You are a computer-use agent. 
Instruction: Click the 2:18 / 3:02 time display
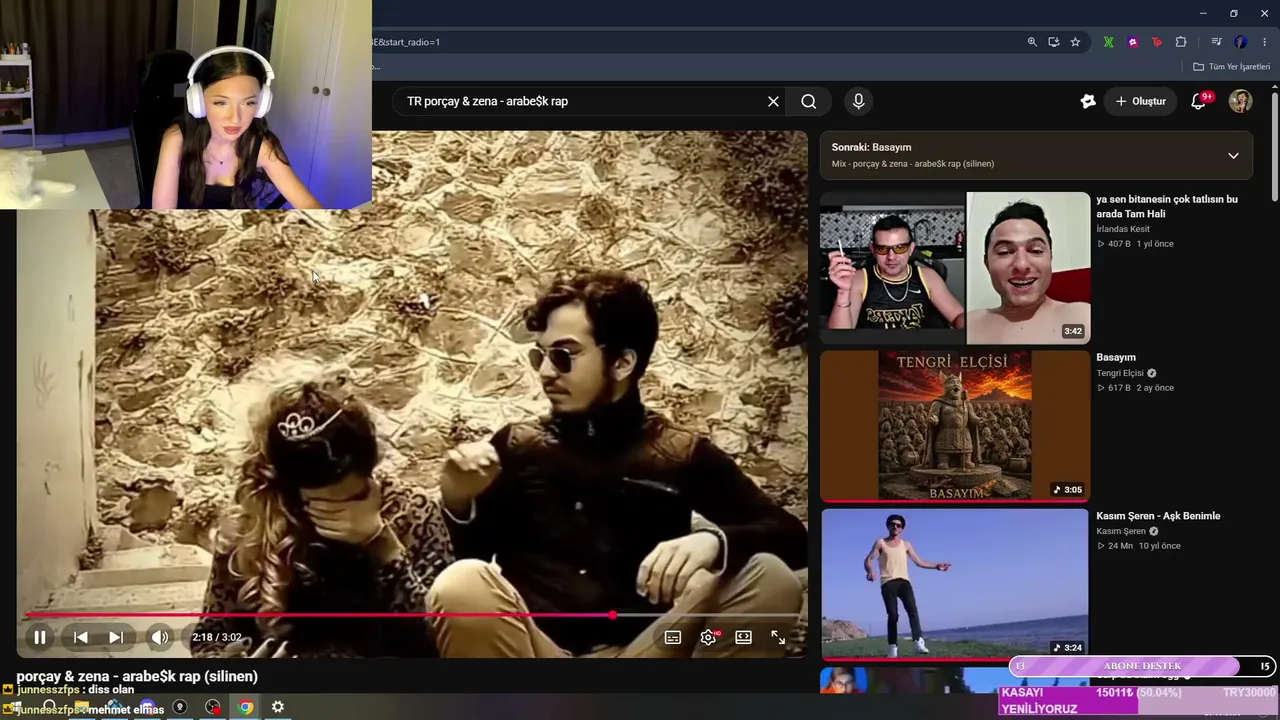click(x=217, y=637)
